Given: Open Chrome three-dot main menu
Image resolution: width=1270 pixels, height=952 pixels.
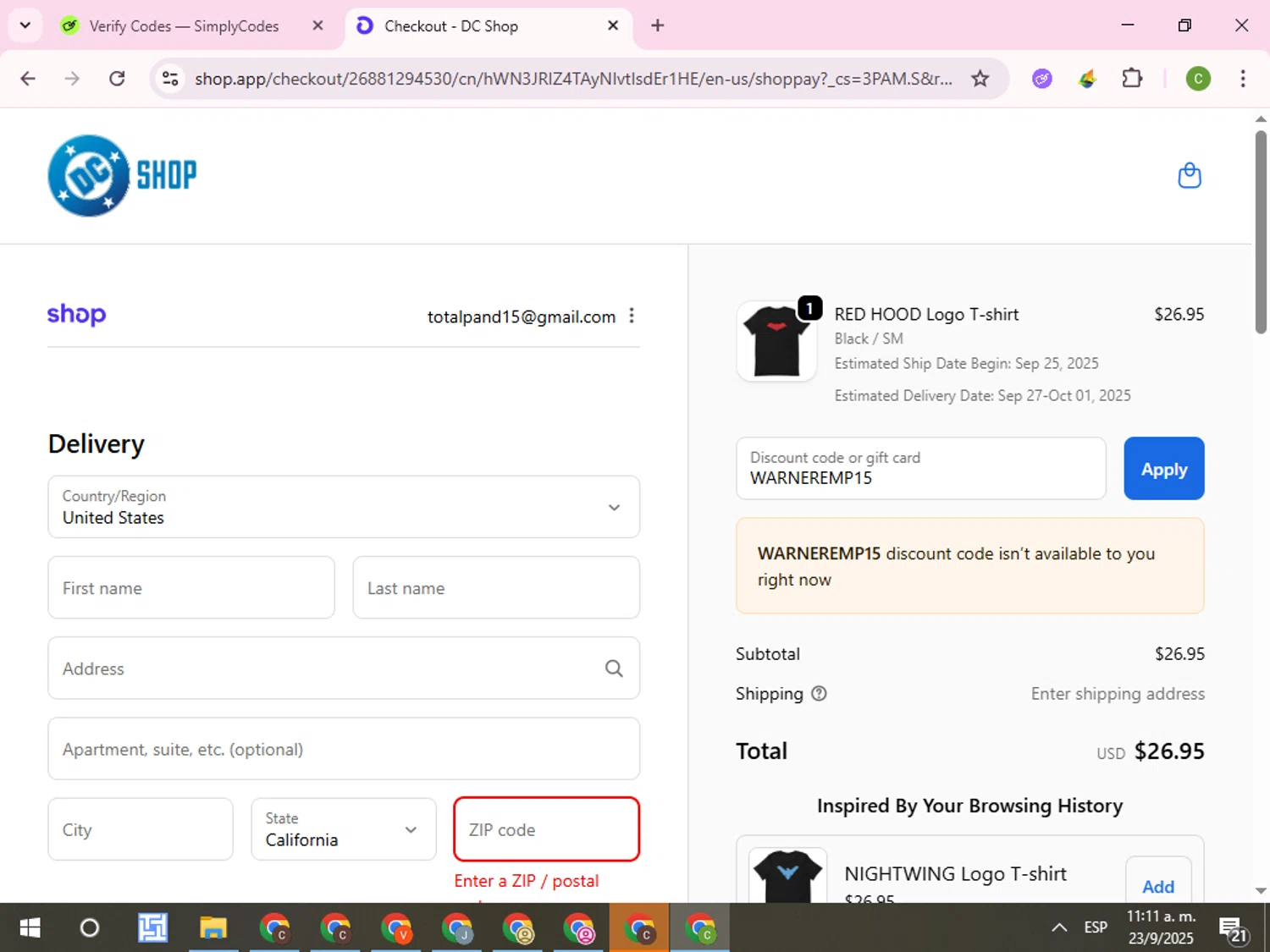Looking at the screenshot, I should coord(1242,79).
